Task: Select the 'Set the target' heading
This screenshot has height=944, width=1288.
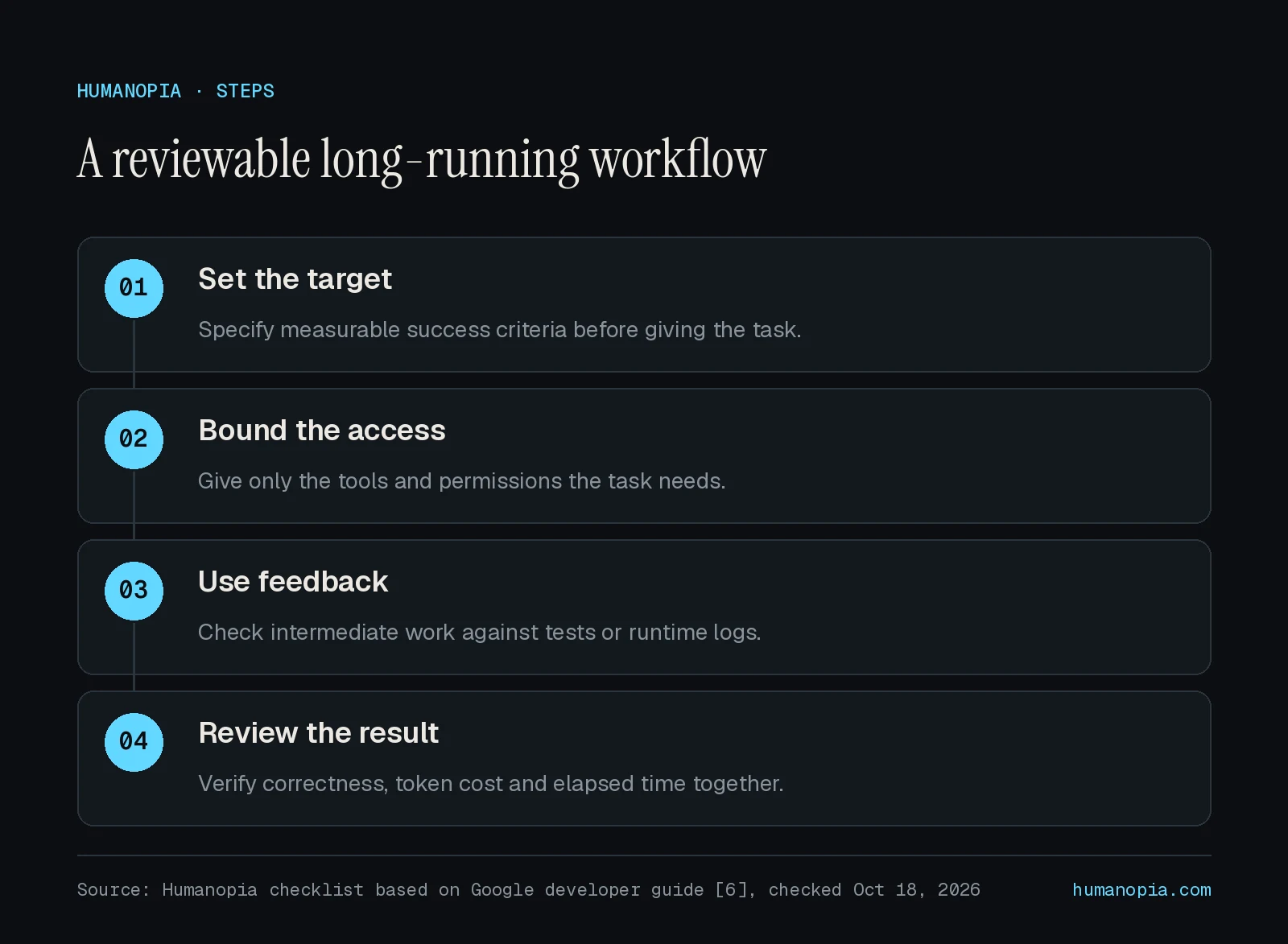Action: (295, 278)
